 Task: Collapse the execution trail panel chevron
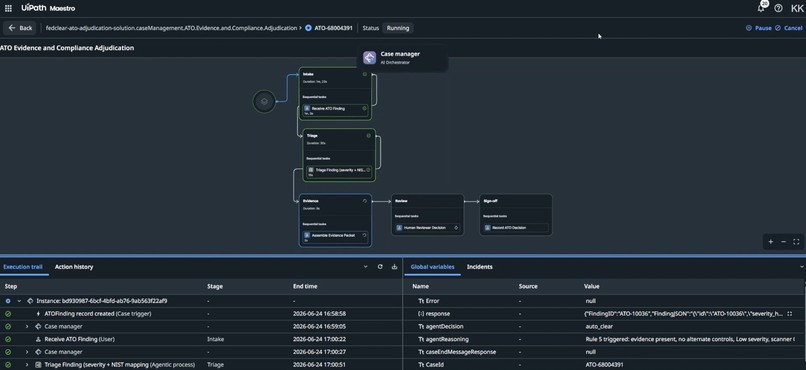pyautogui.click(x=365, y=267)
